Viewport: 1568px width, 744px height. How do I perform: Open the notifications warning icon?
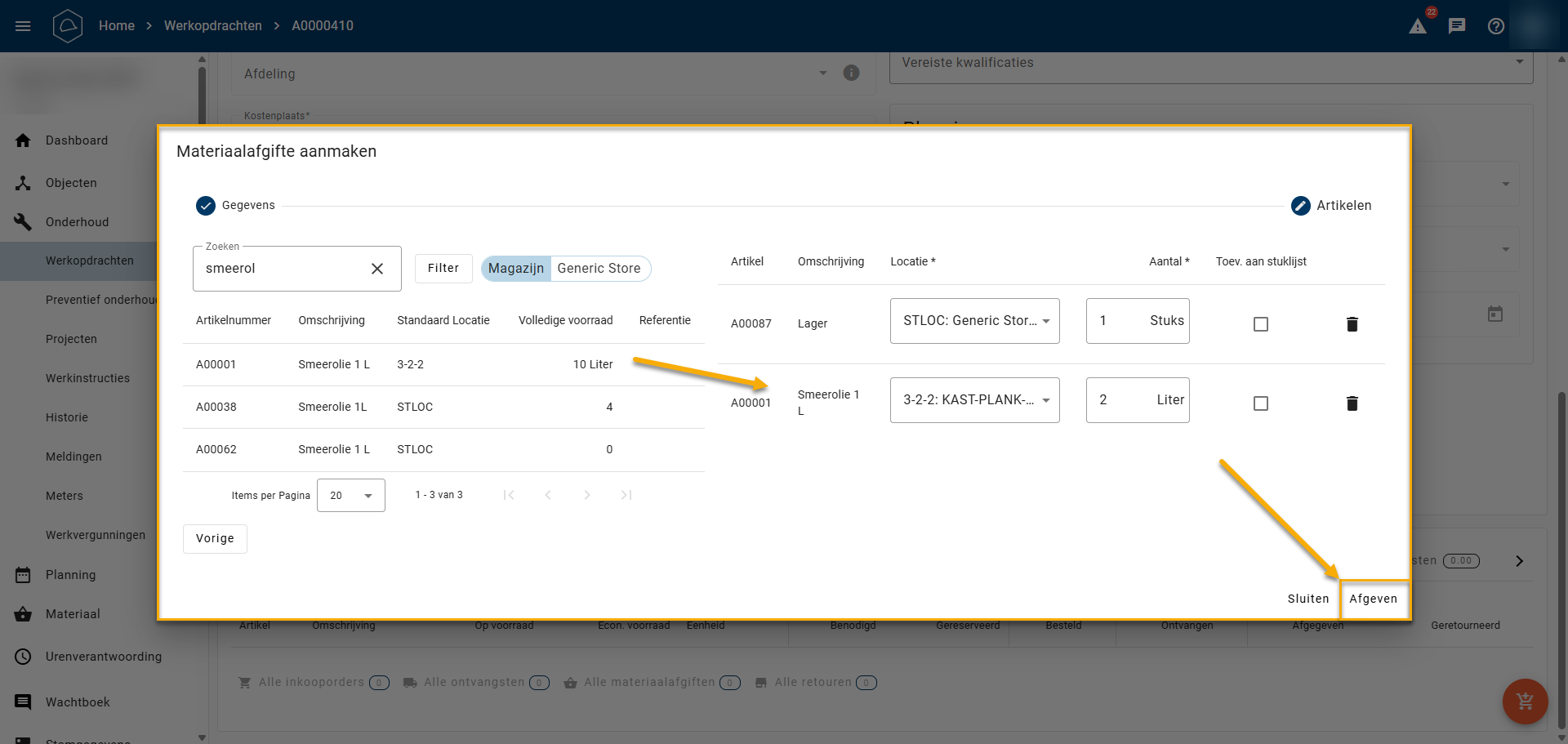point(1418,26)
